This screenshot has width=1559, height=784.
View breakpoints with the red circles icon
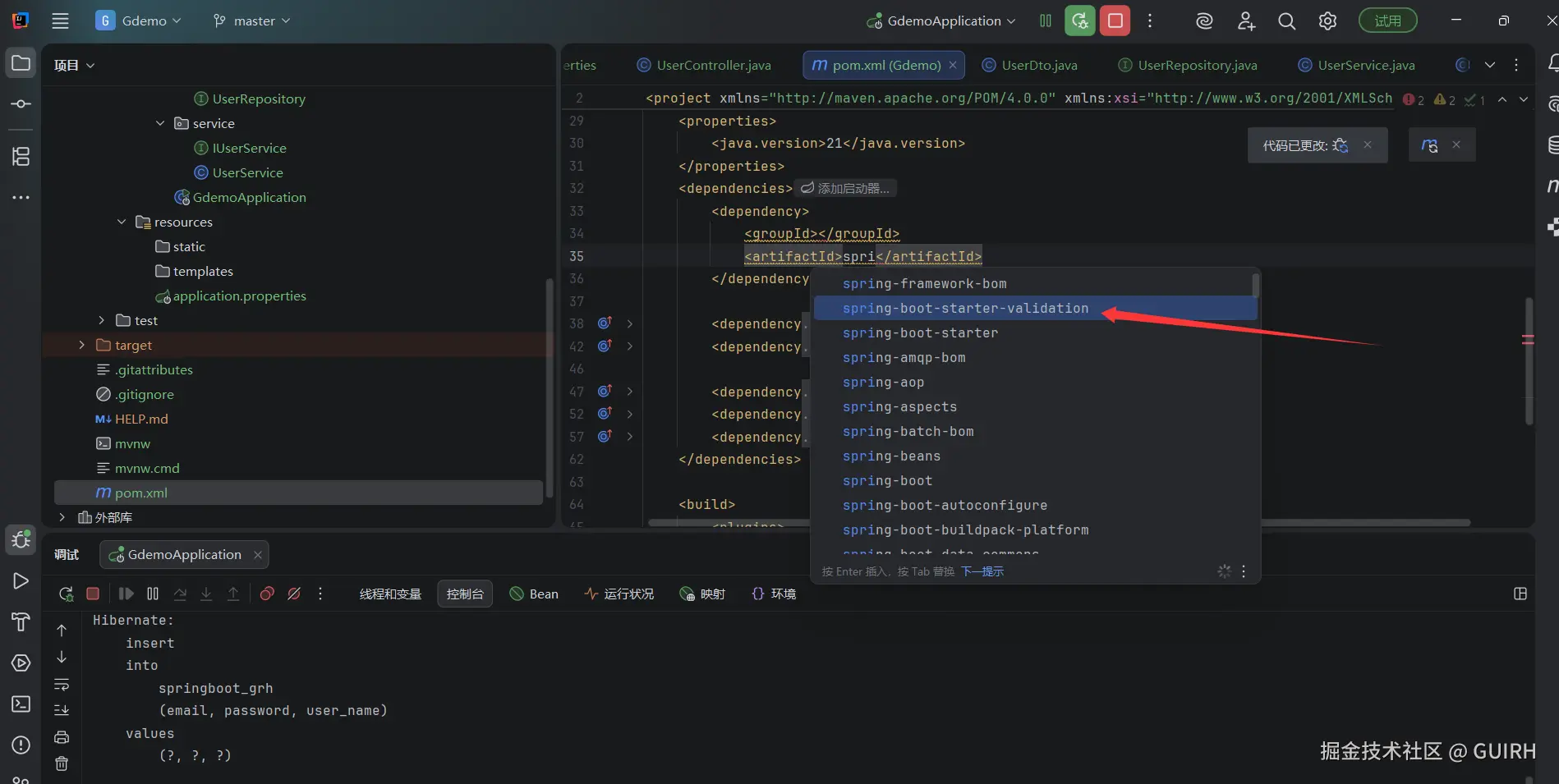tap(267, 594)
